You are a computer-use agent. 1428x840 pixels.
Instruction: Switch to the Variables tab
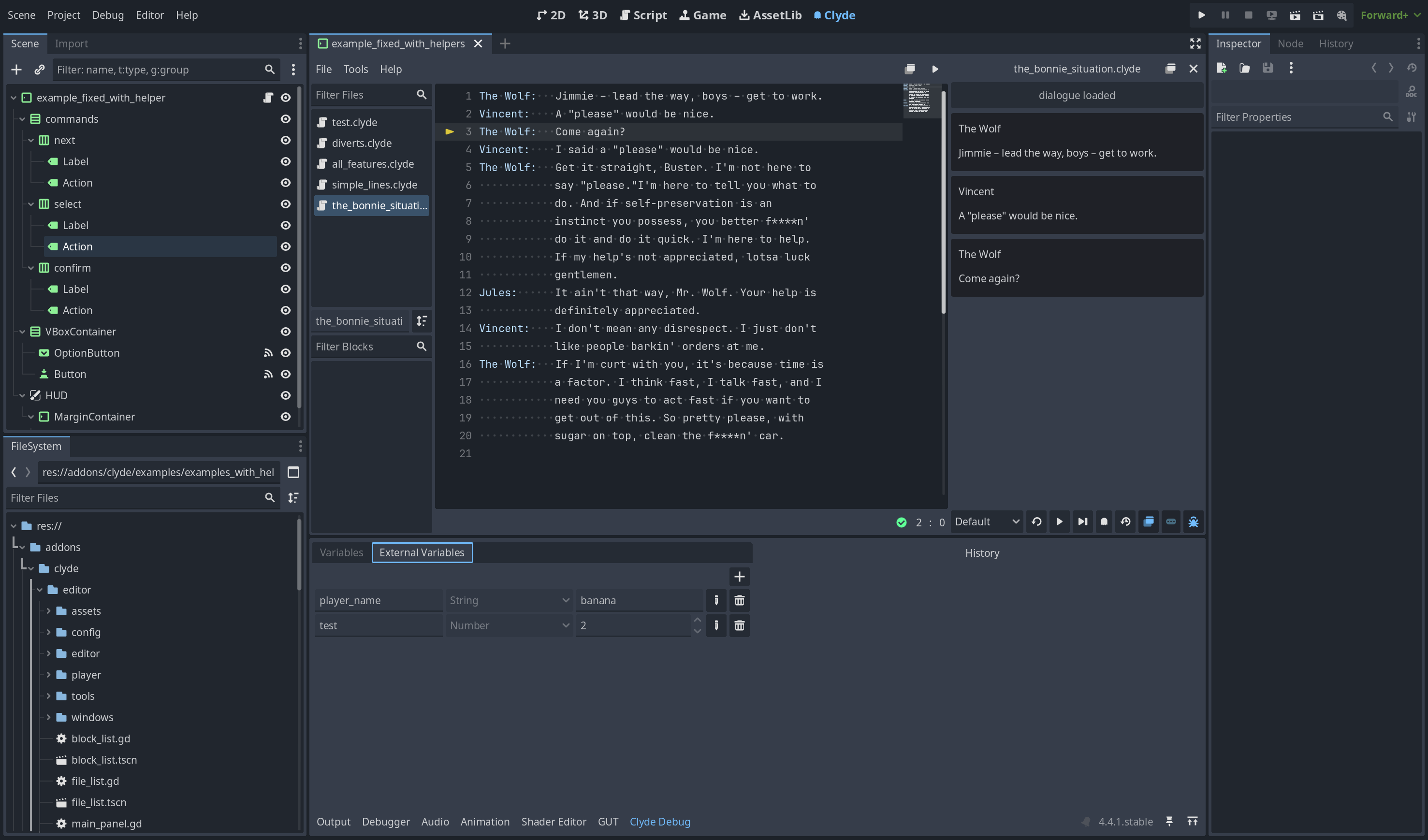pyautogui.click(x=341, y=552)
